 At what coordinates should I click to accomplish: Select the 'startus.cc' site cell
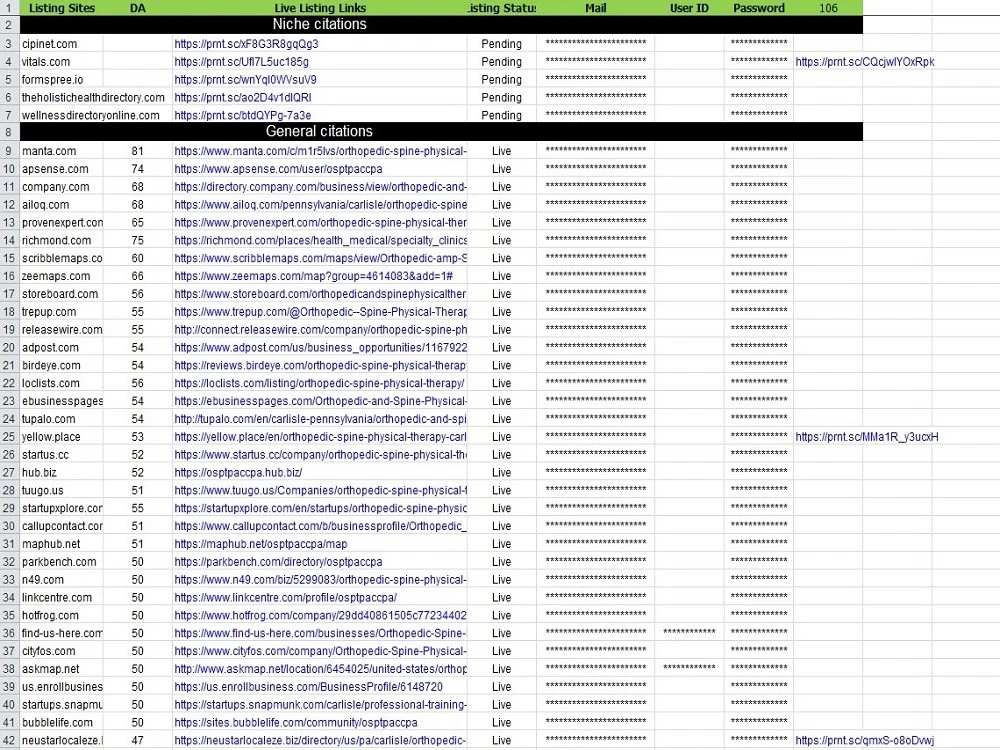[62, 455]
